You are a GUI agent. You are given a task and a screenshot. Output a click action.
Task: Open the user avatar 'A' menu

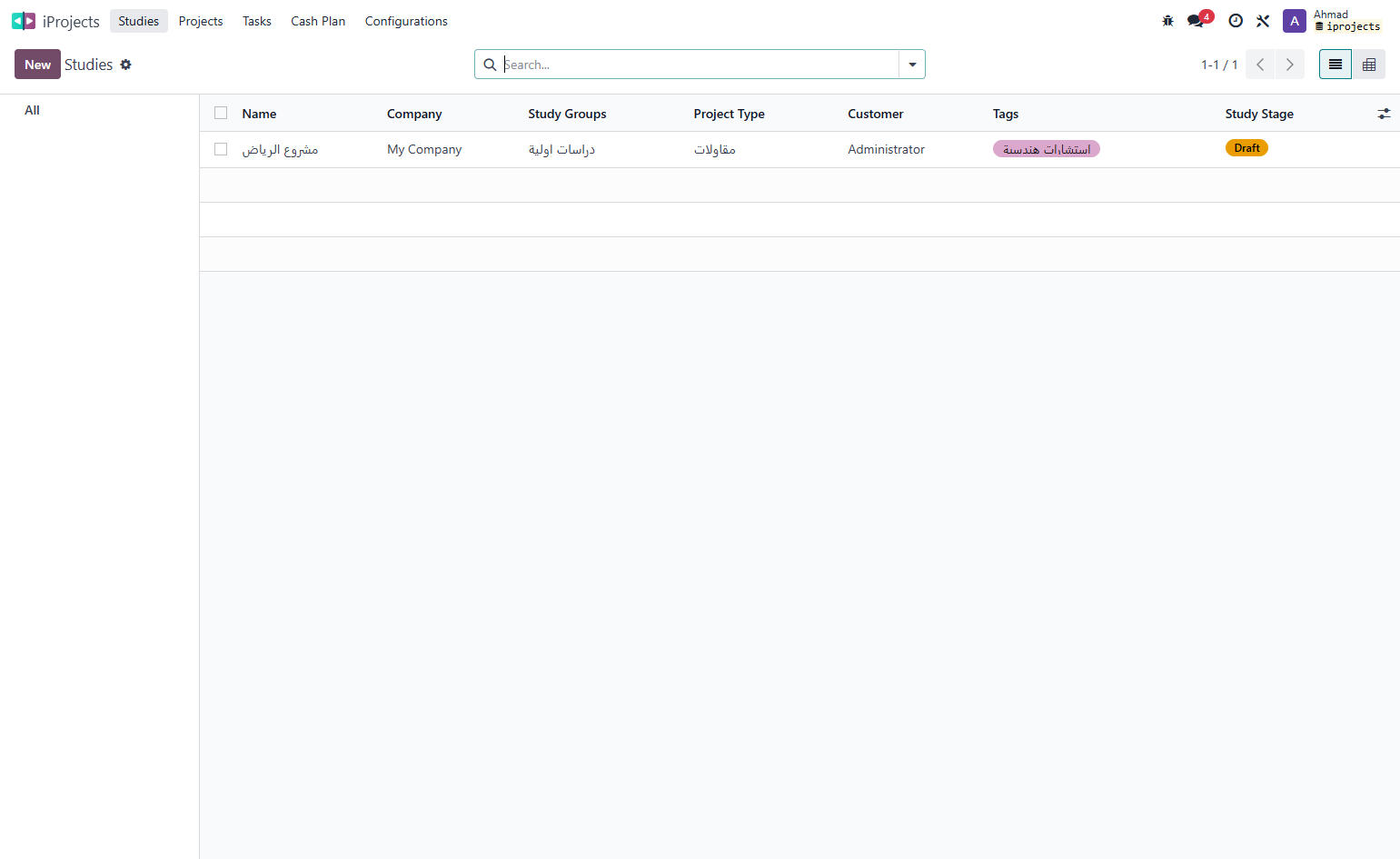tap(1295, 21)
